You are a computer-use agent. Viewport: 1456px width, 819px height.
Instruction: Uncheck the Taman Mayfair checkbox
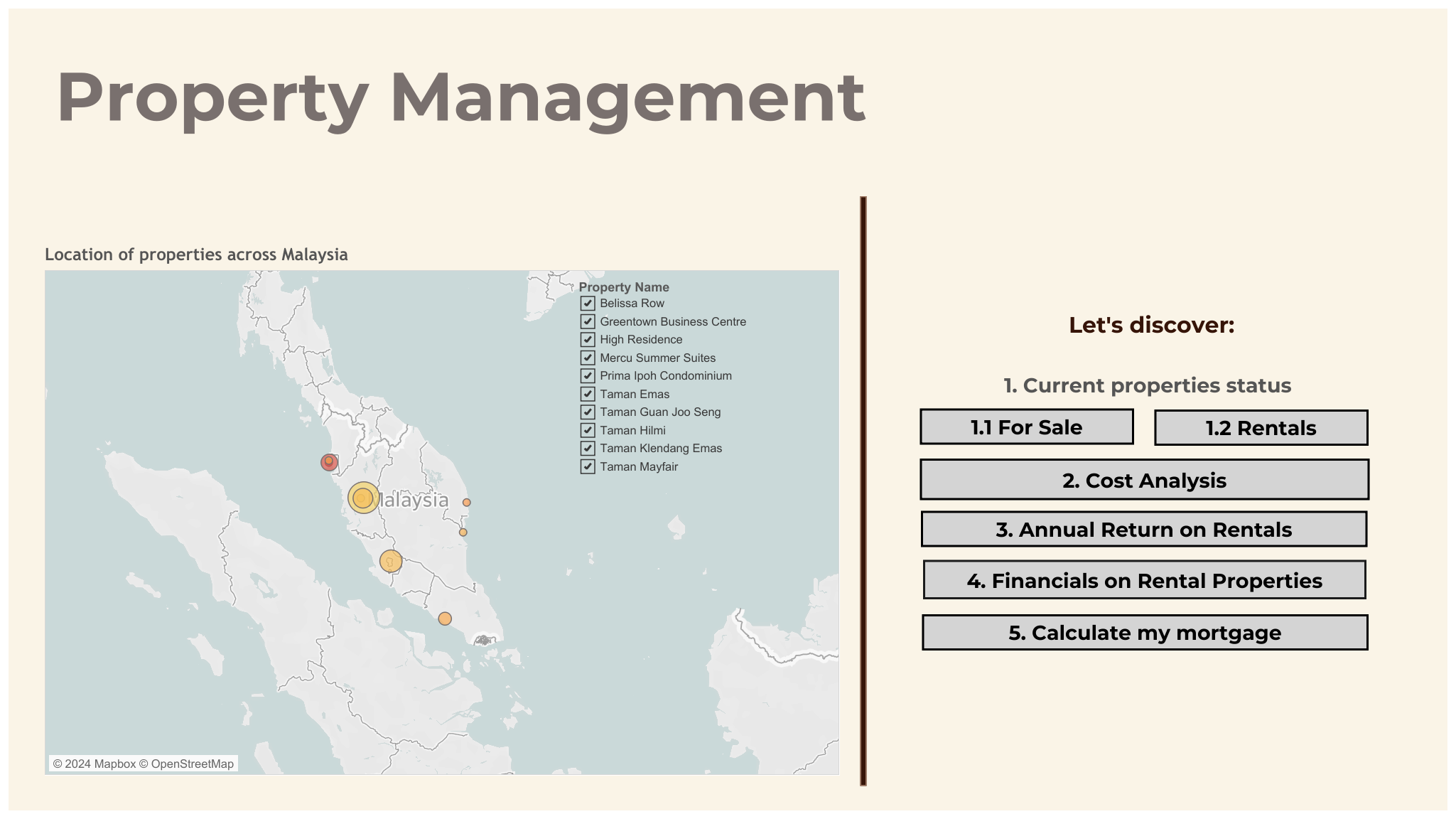588,466
